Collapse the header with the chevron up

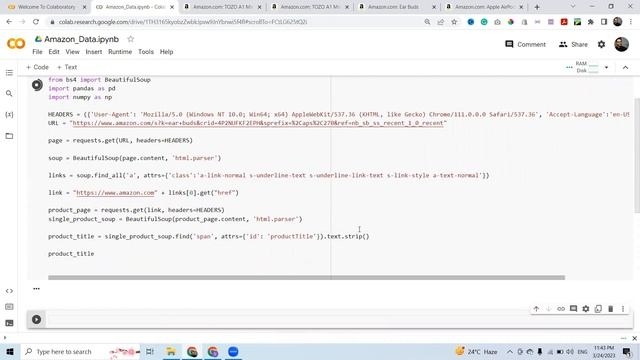(625, 67)
